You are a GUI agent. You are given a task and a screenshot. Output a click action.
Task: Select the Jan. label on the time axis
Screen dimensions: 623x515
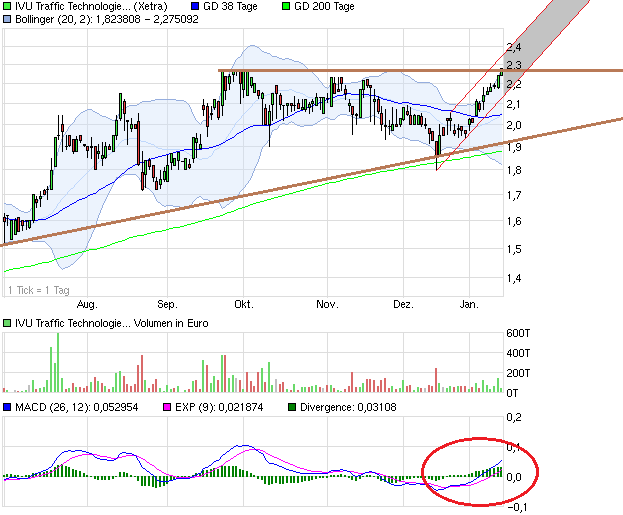pyautogui.click(x=470, y=303)
